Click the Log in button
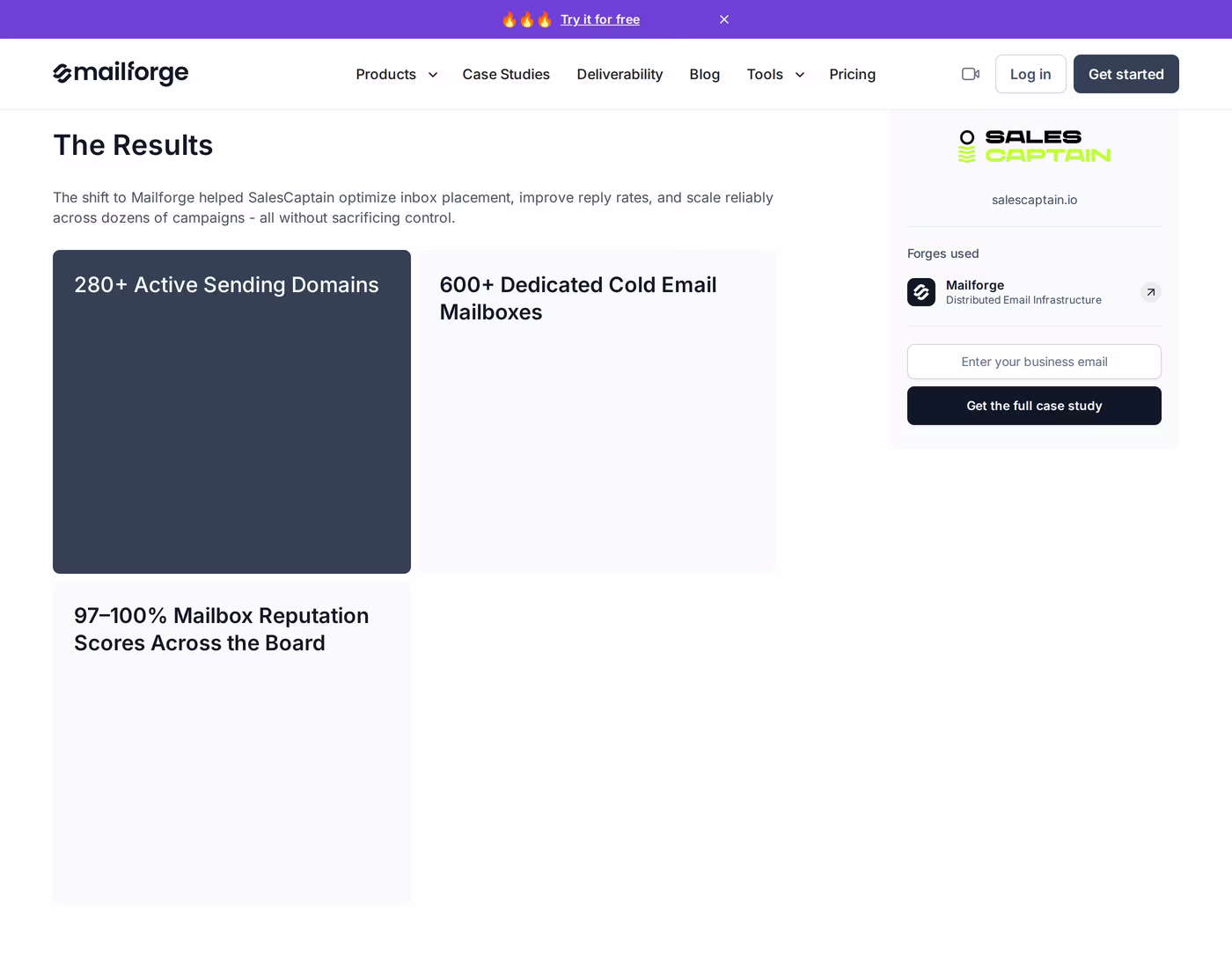This screenshot has height=968, width=1232. click(1030, 74)
